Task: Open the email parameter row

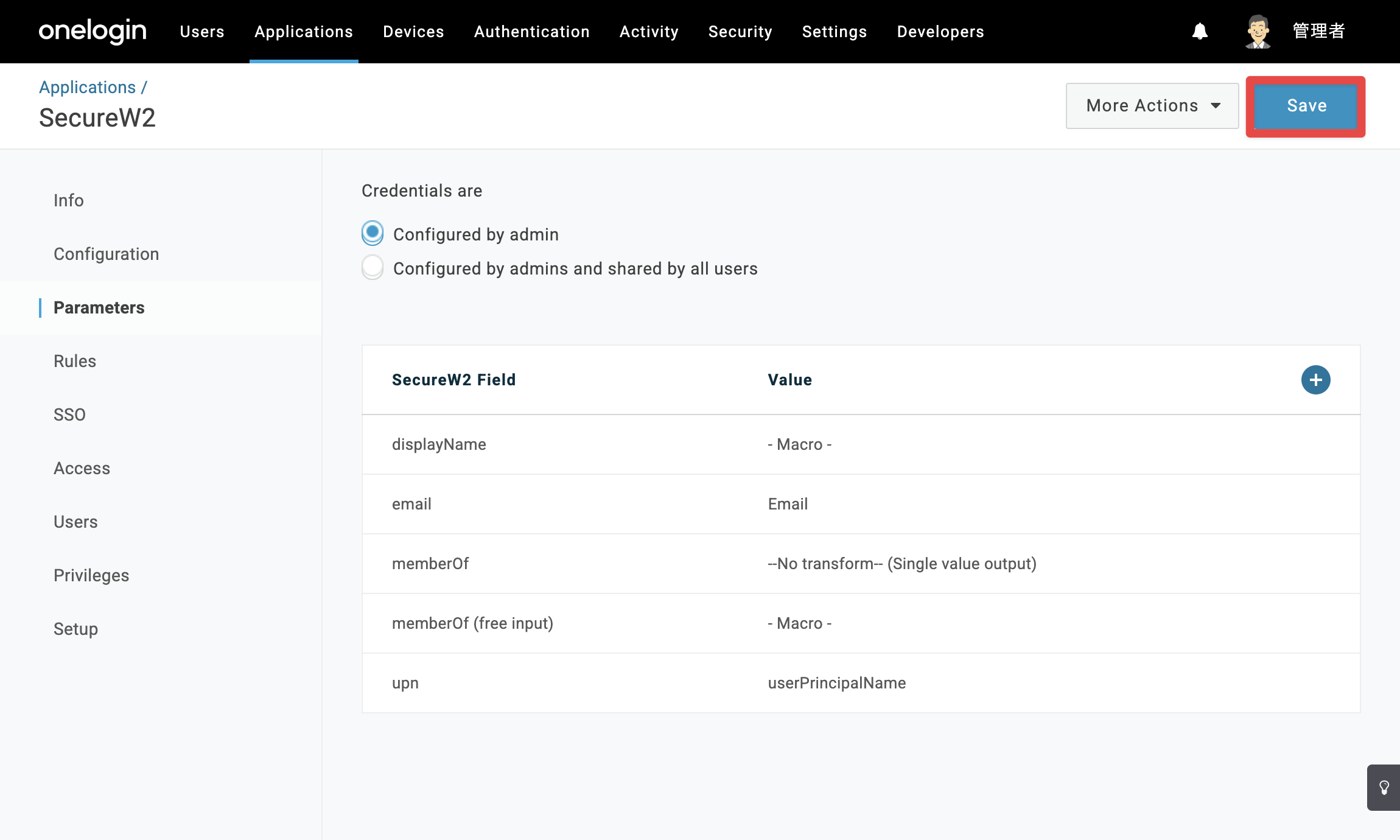Action: [861, 504]
